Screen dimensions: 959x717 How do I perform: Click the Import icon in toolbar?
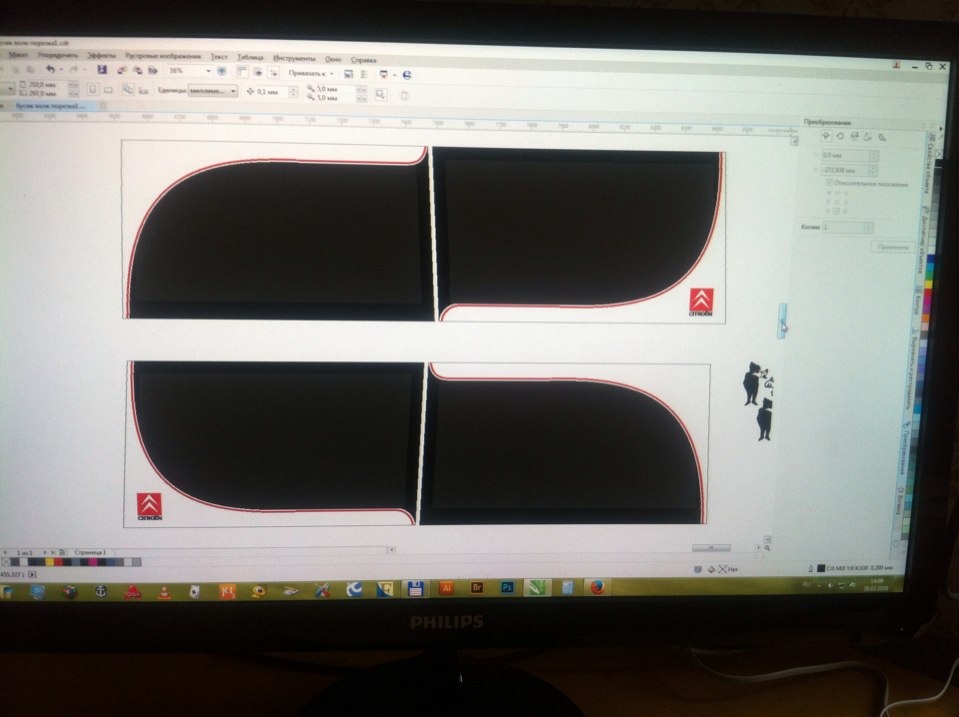(121, 70)
